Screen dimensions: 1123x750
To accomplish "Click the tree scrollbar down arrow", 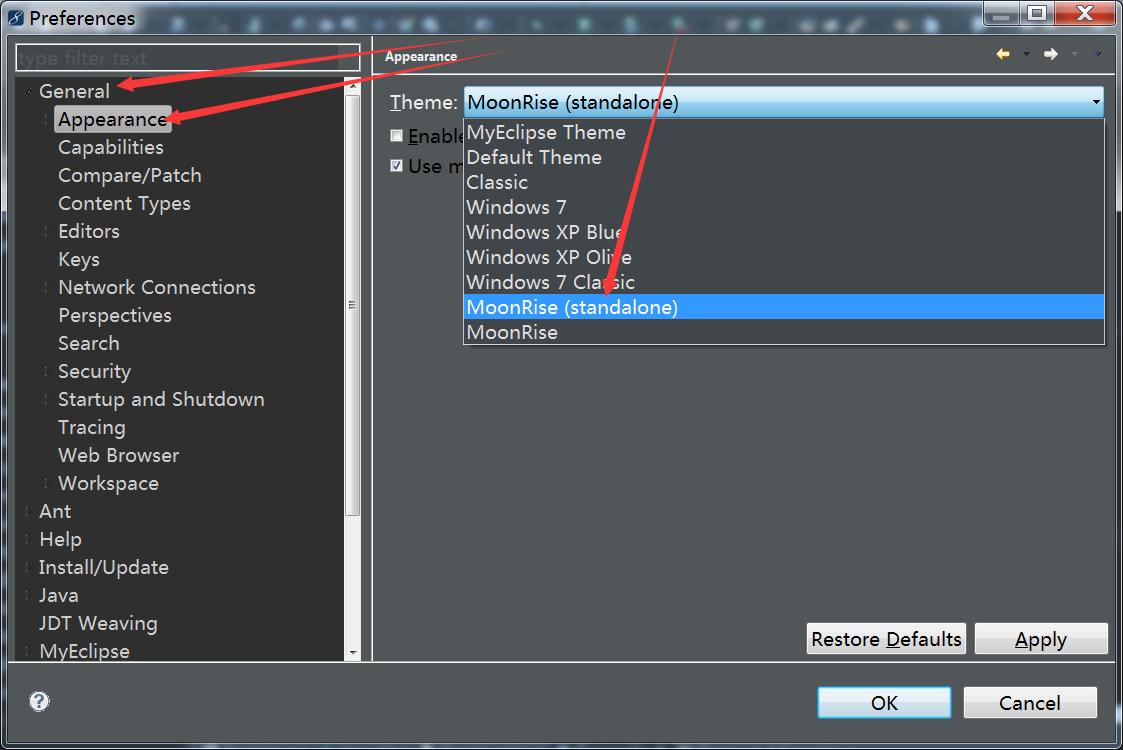I will pyautogui.click(x=352, y=653).
